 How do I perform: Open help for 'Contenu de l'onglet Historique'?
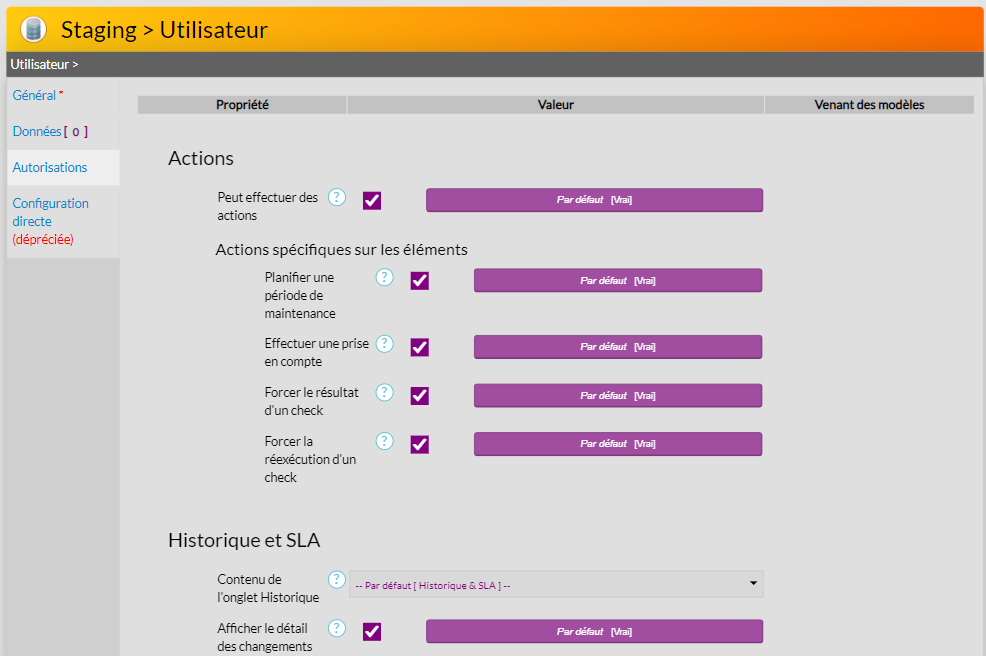coord(337,580)
